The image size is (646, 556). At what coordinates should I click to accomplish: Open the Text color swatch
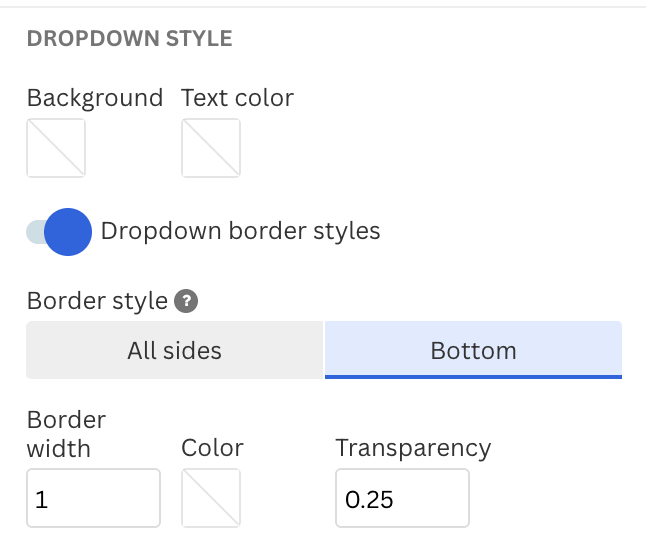point(211,148)
